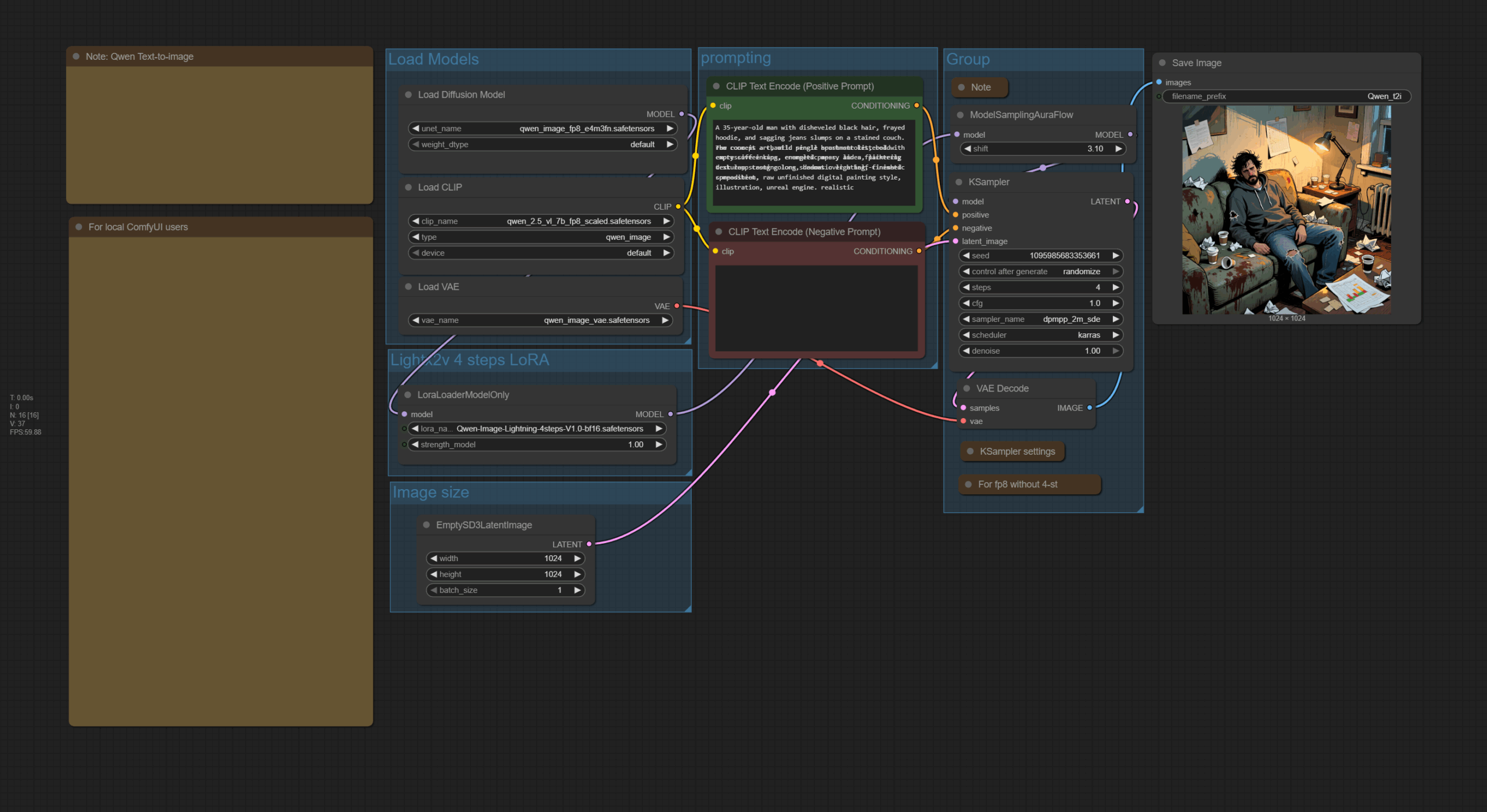The image size is (1487, 812).
Task: Collapse the Load CLIP node dot
Action: pyautogui.click(x=408, y=187)
